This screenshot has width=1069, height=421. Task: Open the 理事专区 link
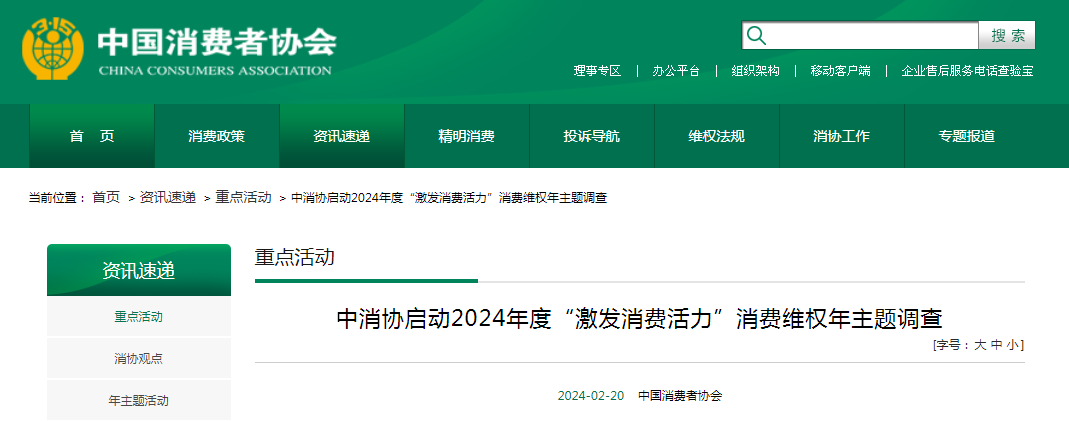point(597,71)
